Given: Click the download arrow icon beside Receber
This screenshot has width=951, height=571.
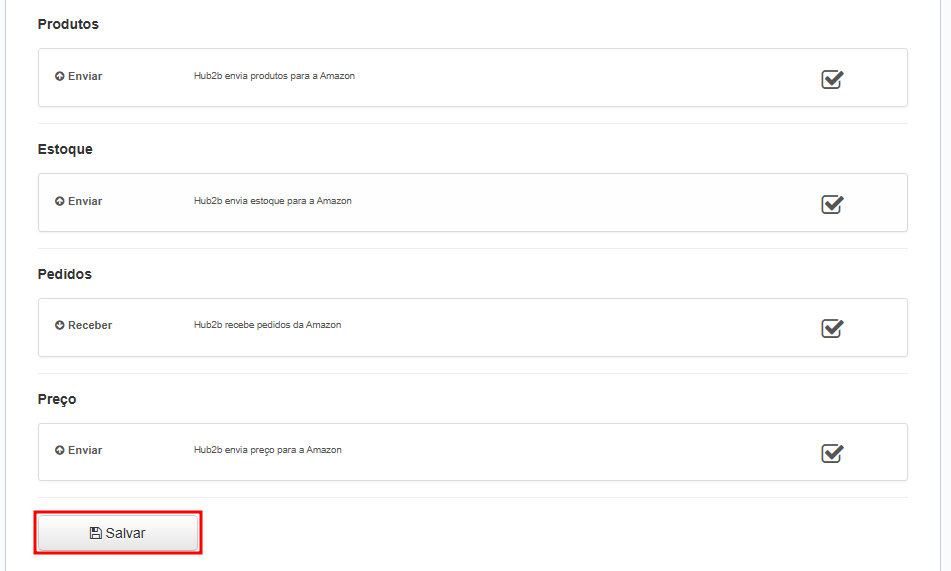Looking at the screenshot, I should (x=59, y=325).
